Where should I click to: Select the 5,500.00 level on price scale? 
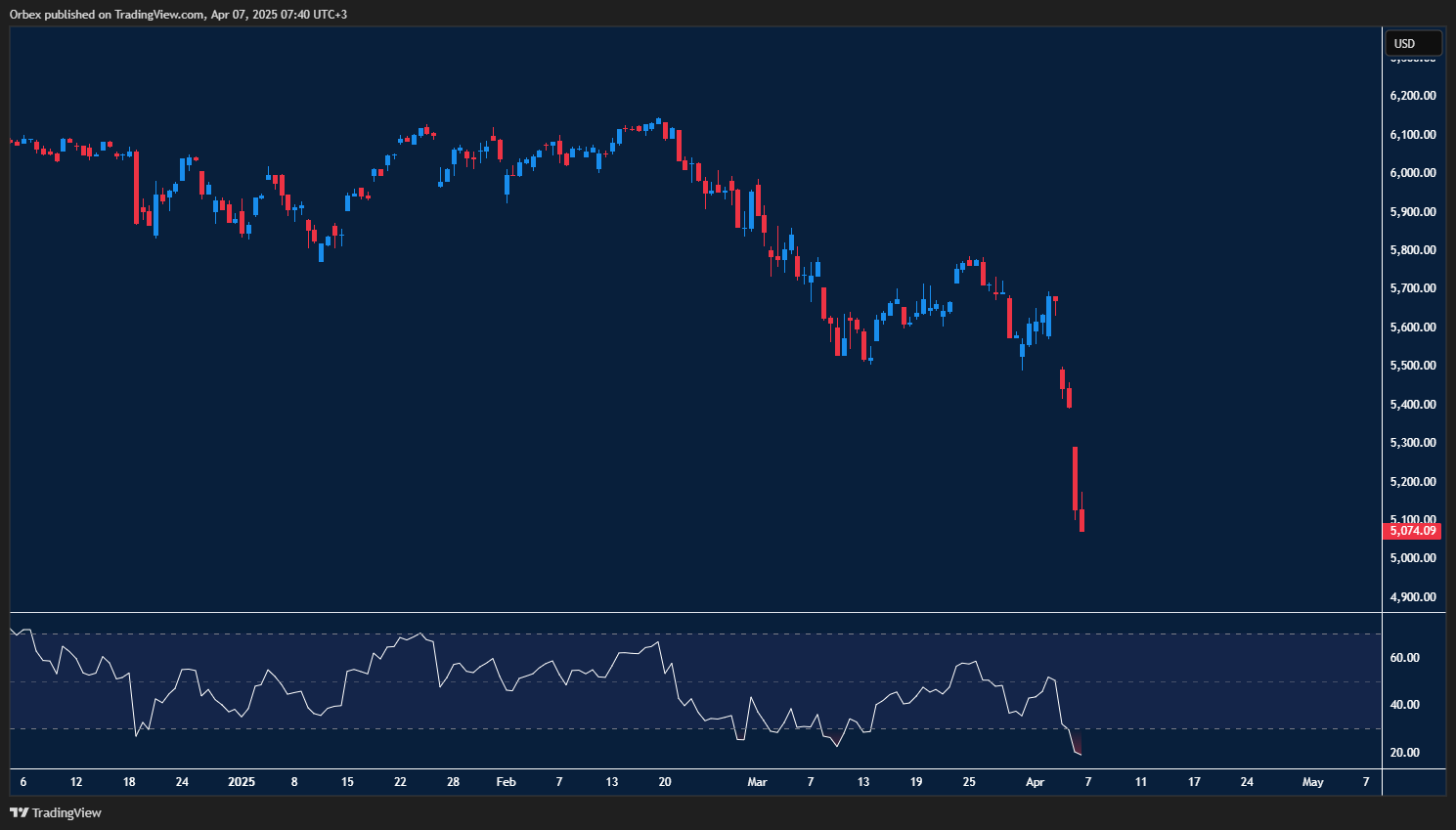click(x=1413, y=366)
